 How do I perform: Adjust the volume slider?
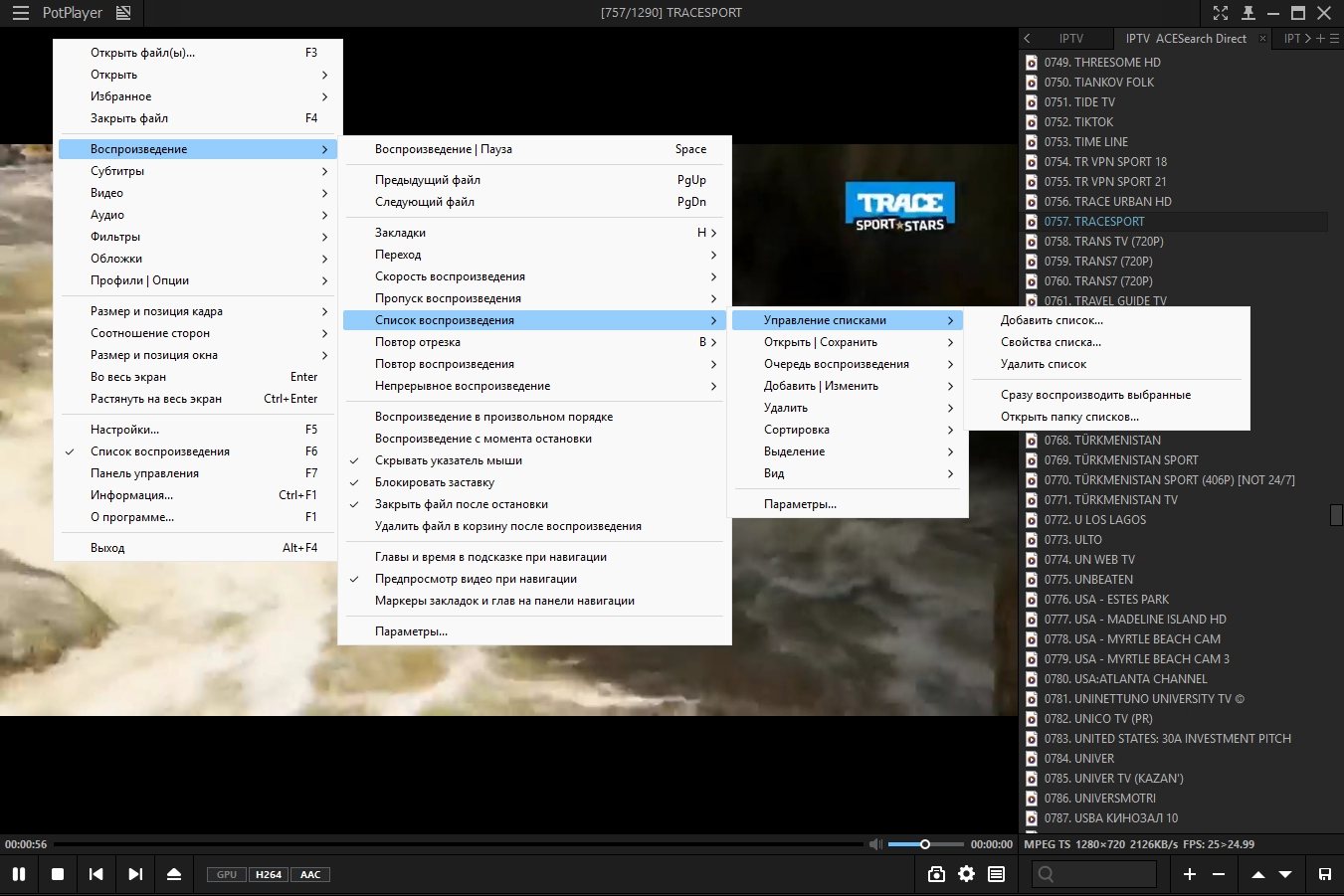pos(924,844)
